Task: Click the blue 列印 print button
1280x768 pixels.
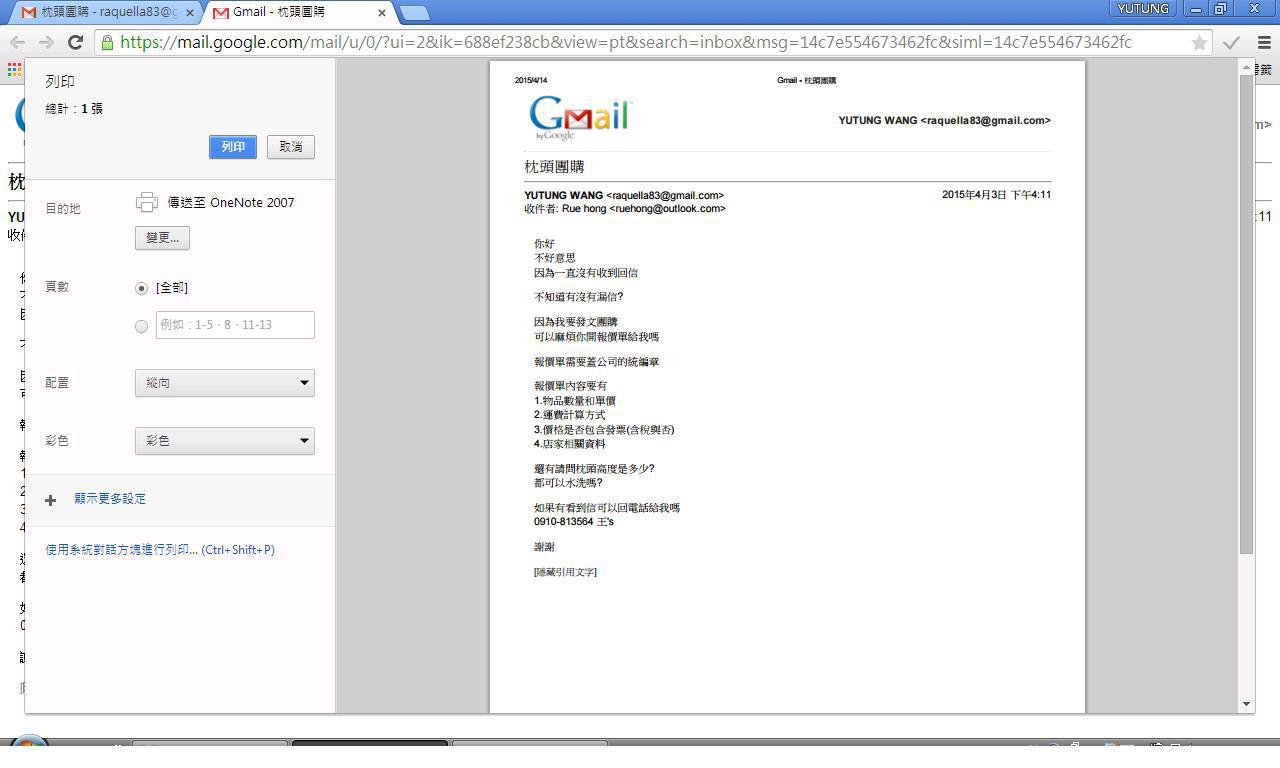Action: [x=233, y=147]
